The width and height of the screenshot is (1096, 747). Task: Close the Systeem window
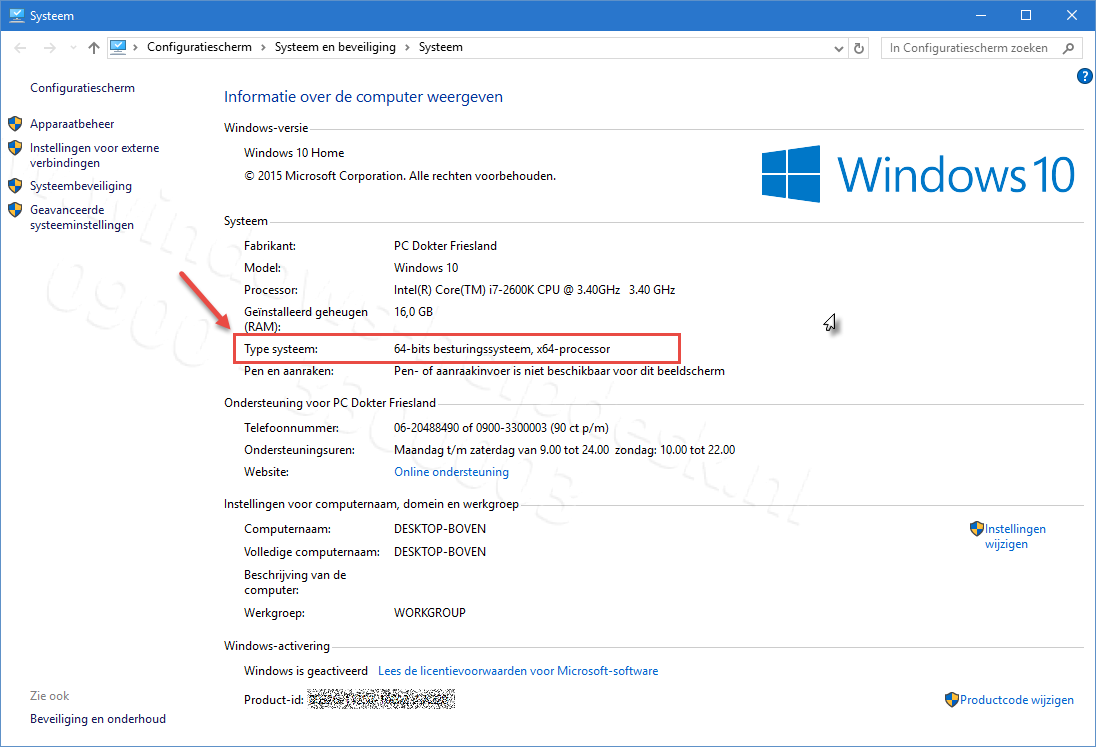[1072, 15]
